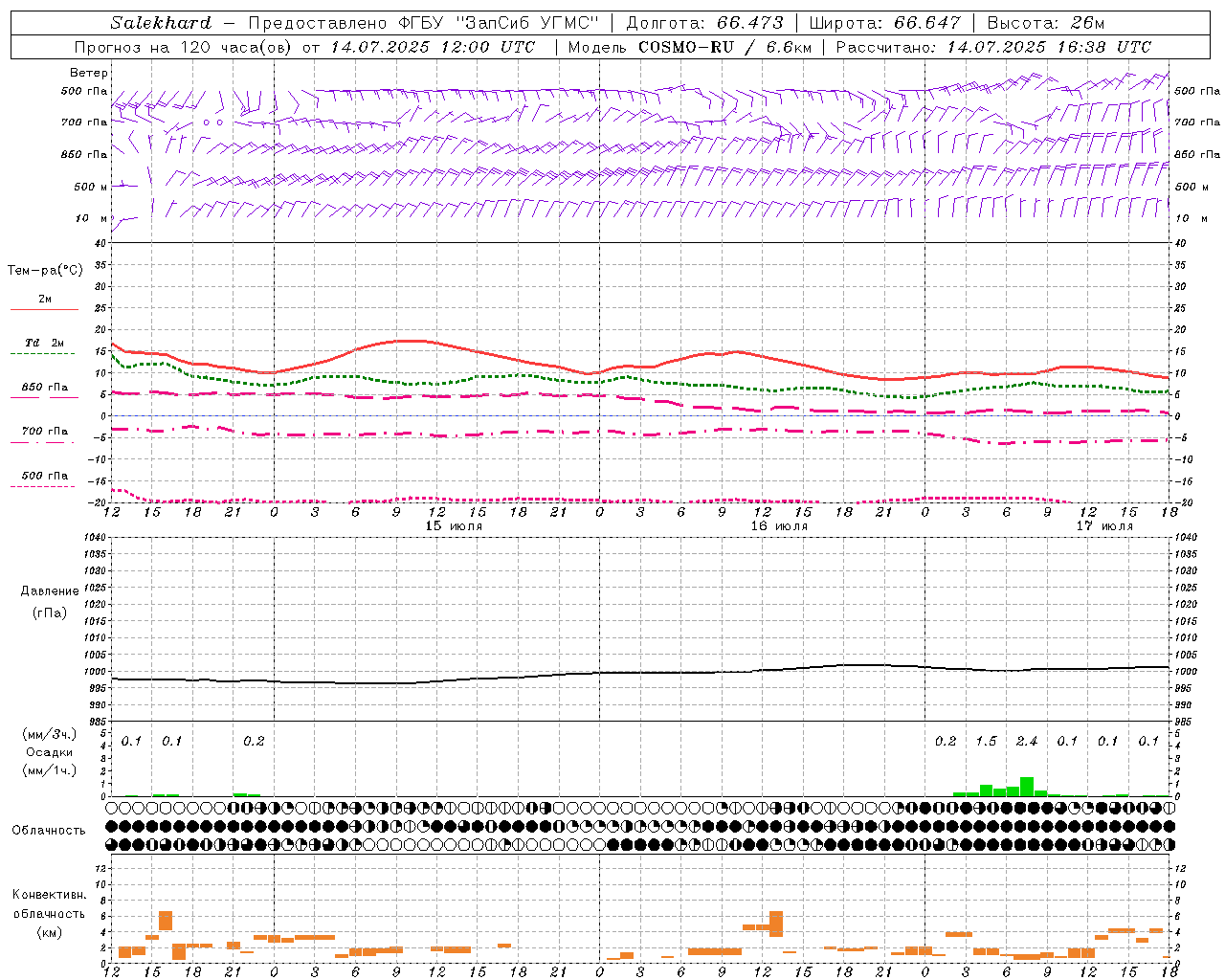Click the "Тем-ра(°C)" temperature panel label
Viewport: 1225px width, 980px height.
tap(45, 271)
